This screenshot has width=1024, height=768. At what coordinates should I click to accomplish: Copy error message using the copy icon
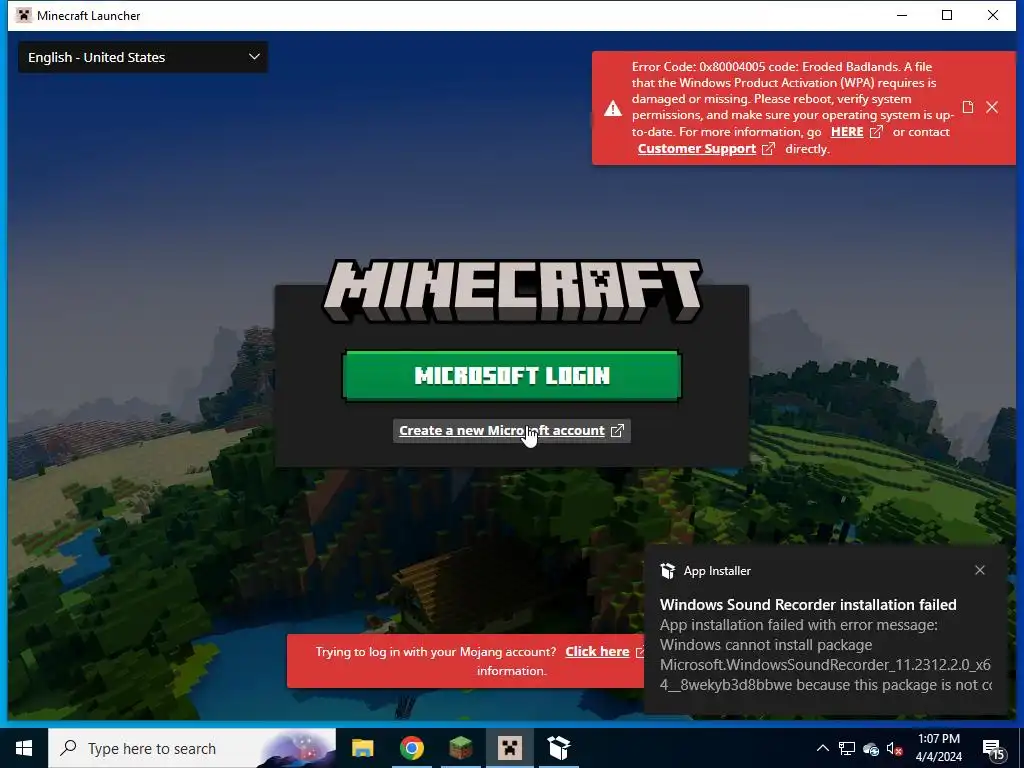[968, 107]
